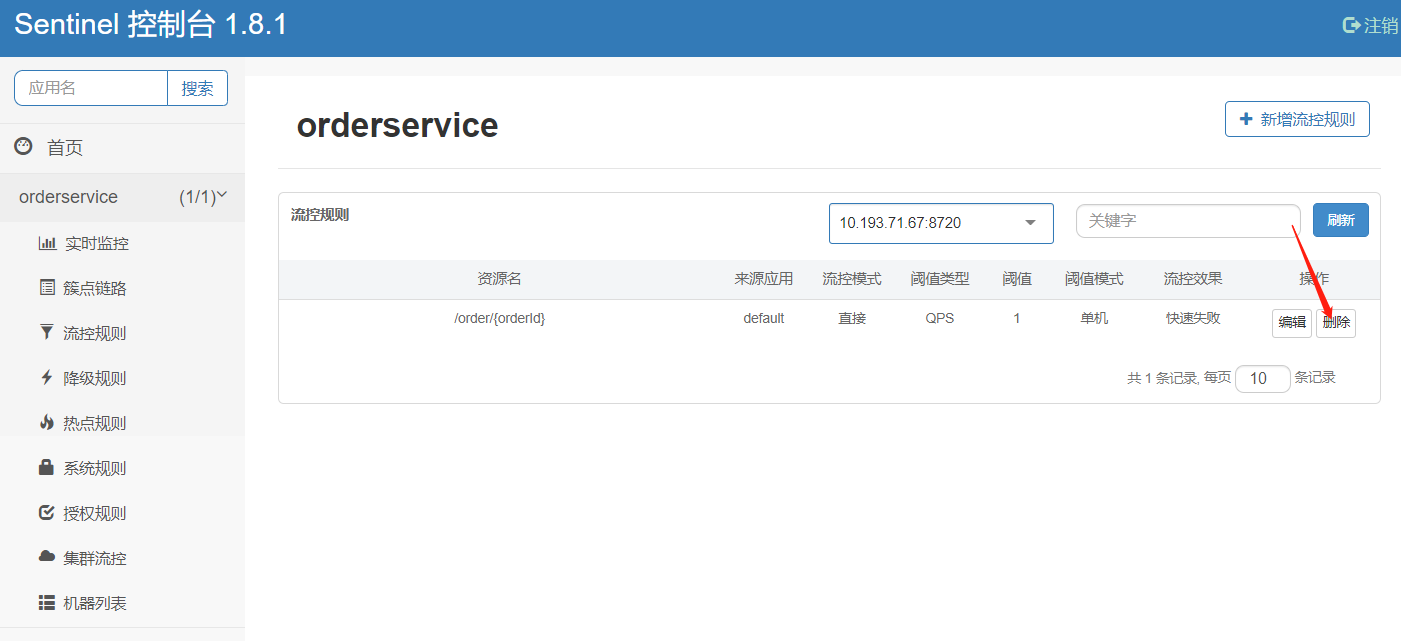
Task: Click the 阈值模式 column header
Action: [1094, 279]
